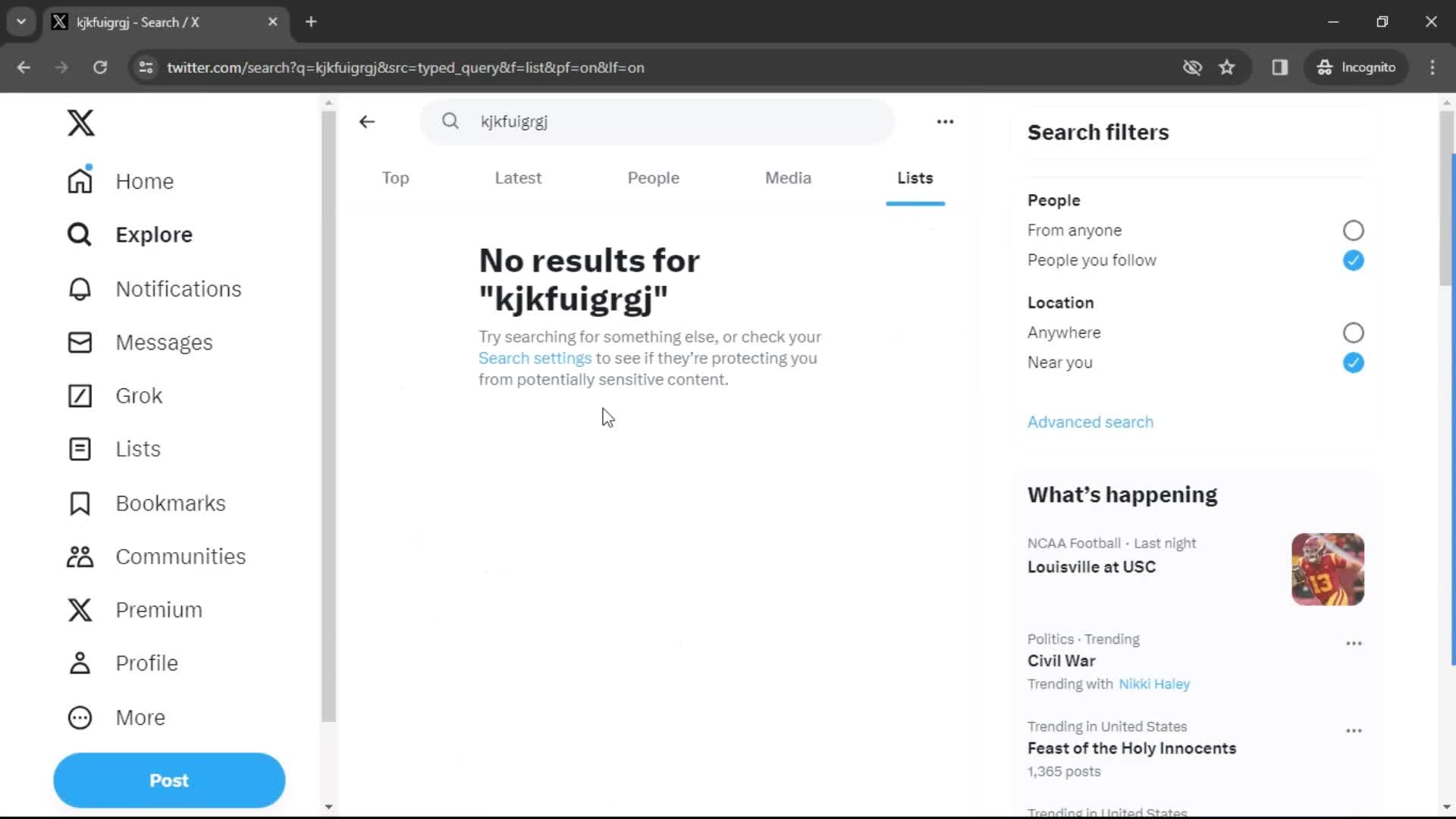The image size is (1456, 819).
Task: Click the back arrow icon
Action: (368, 121)
